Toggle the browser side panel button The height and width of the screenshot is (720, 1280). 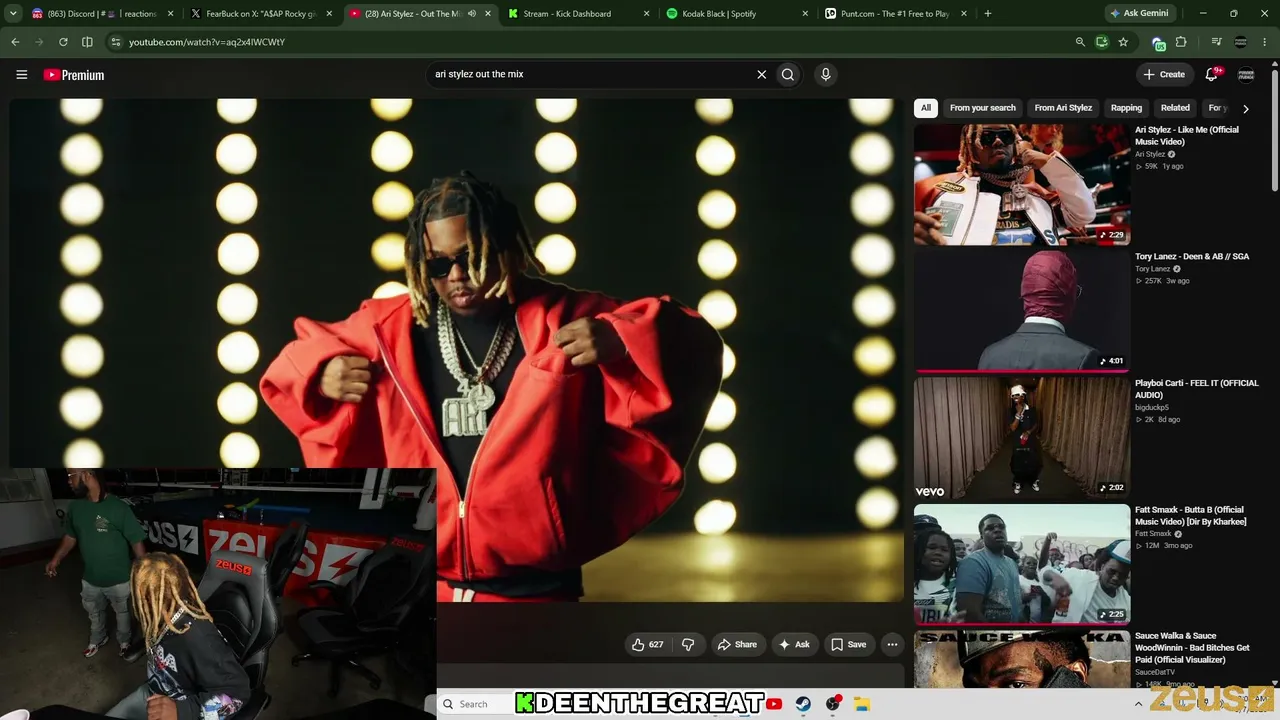pos(87,42)
